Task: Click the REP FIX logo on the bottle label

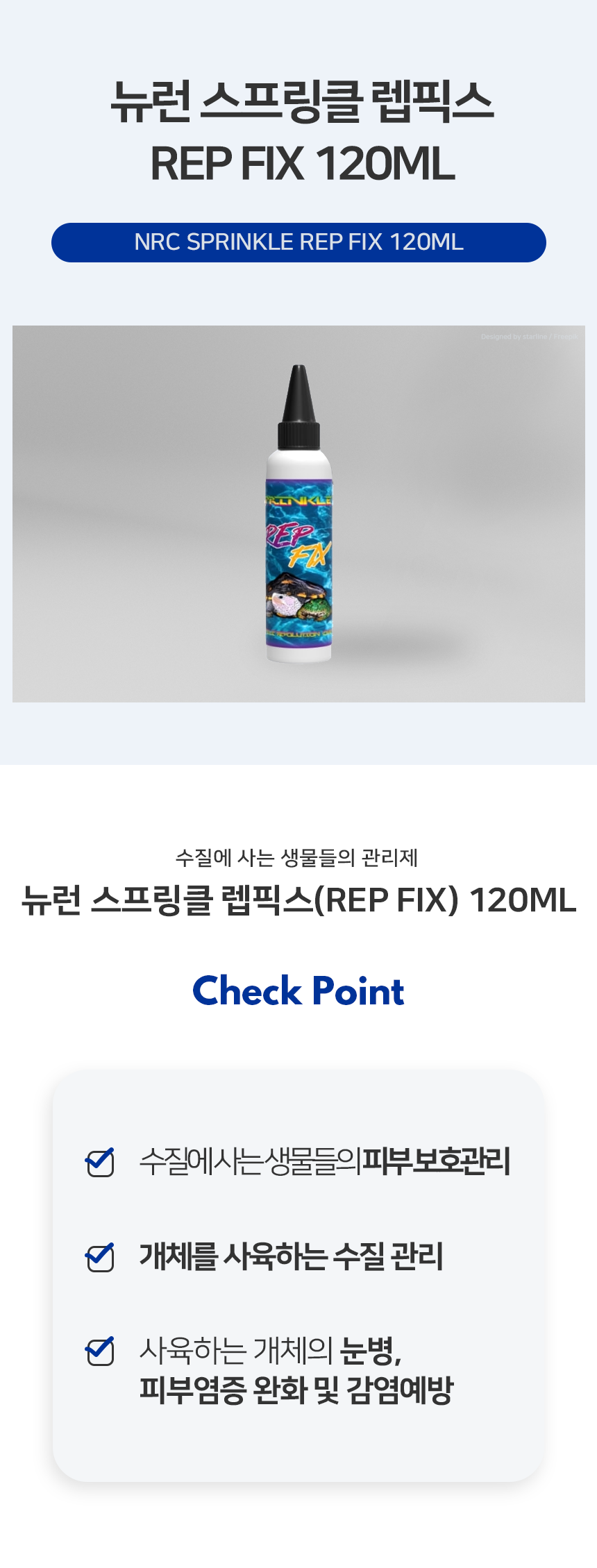Action: click(x=298, y=543)
